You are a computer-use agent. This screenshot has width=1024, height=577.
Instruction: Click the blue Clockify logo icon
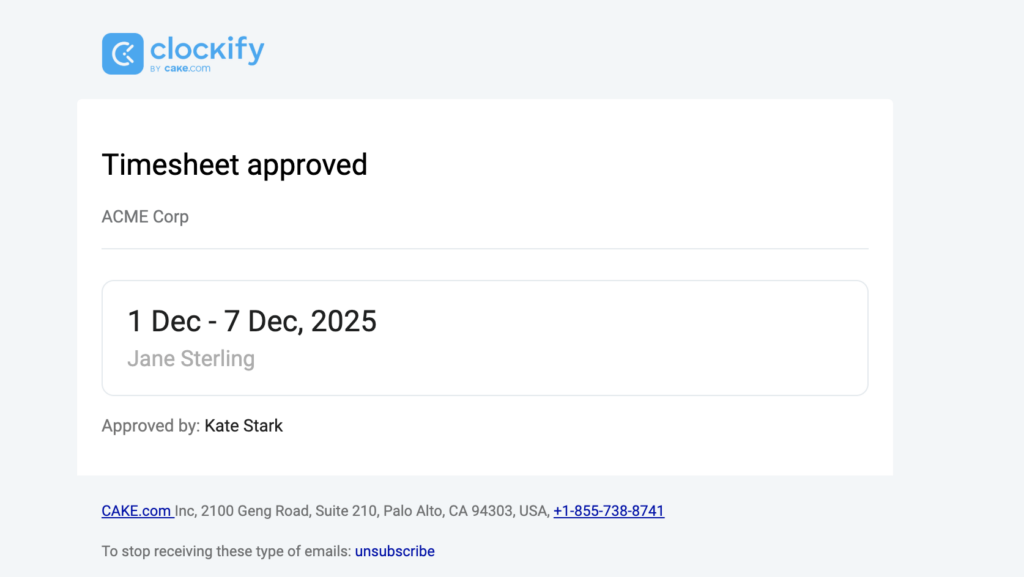coord(123,53)
